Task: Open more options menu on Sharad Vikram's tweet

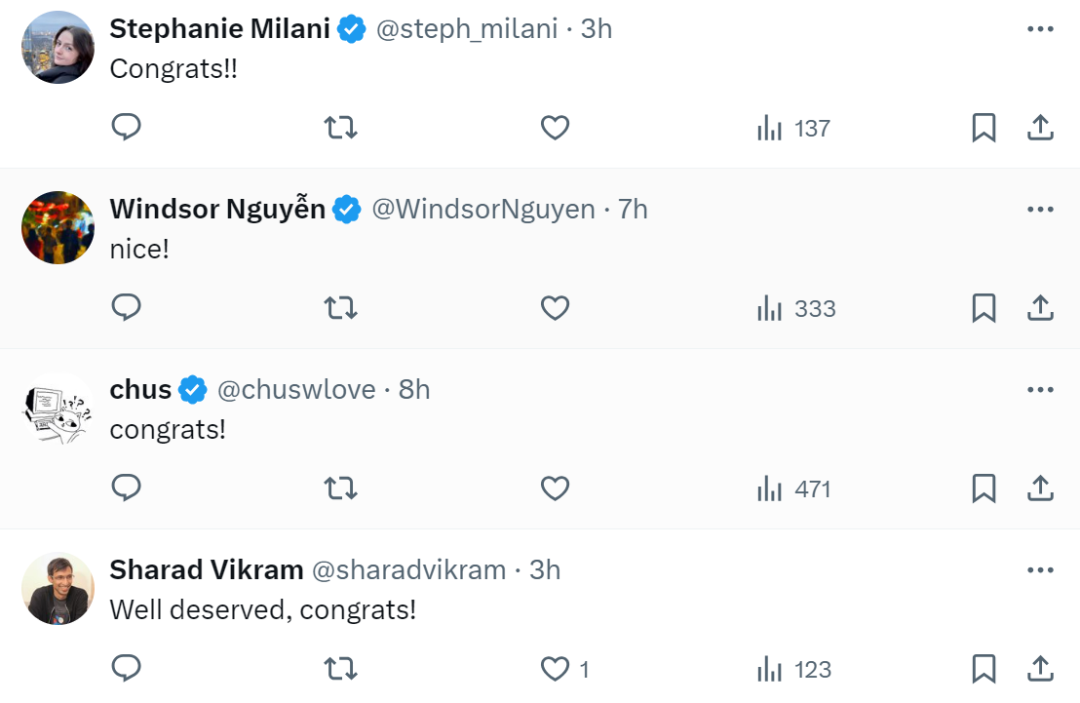Action: [x=1040, y=570]
